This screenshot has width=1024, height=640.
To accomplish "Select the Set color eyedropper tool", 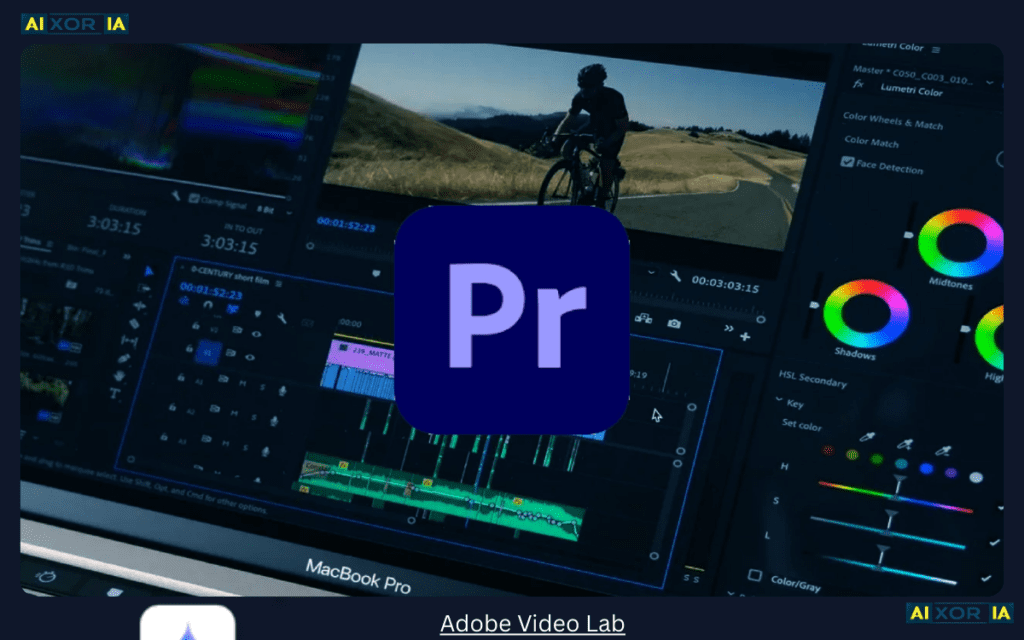I will (x=867, y=436).
